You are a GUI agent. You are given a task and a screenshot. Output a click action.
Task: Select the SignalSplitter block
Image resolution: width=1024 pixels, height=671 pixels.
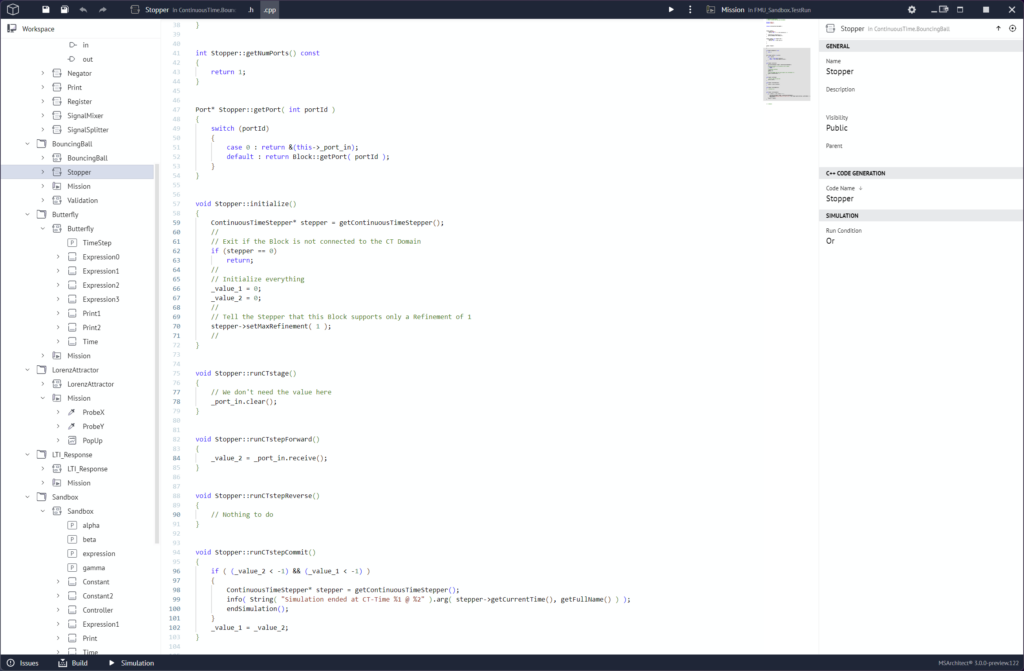tap(88, 129)
